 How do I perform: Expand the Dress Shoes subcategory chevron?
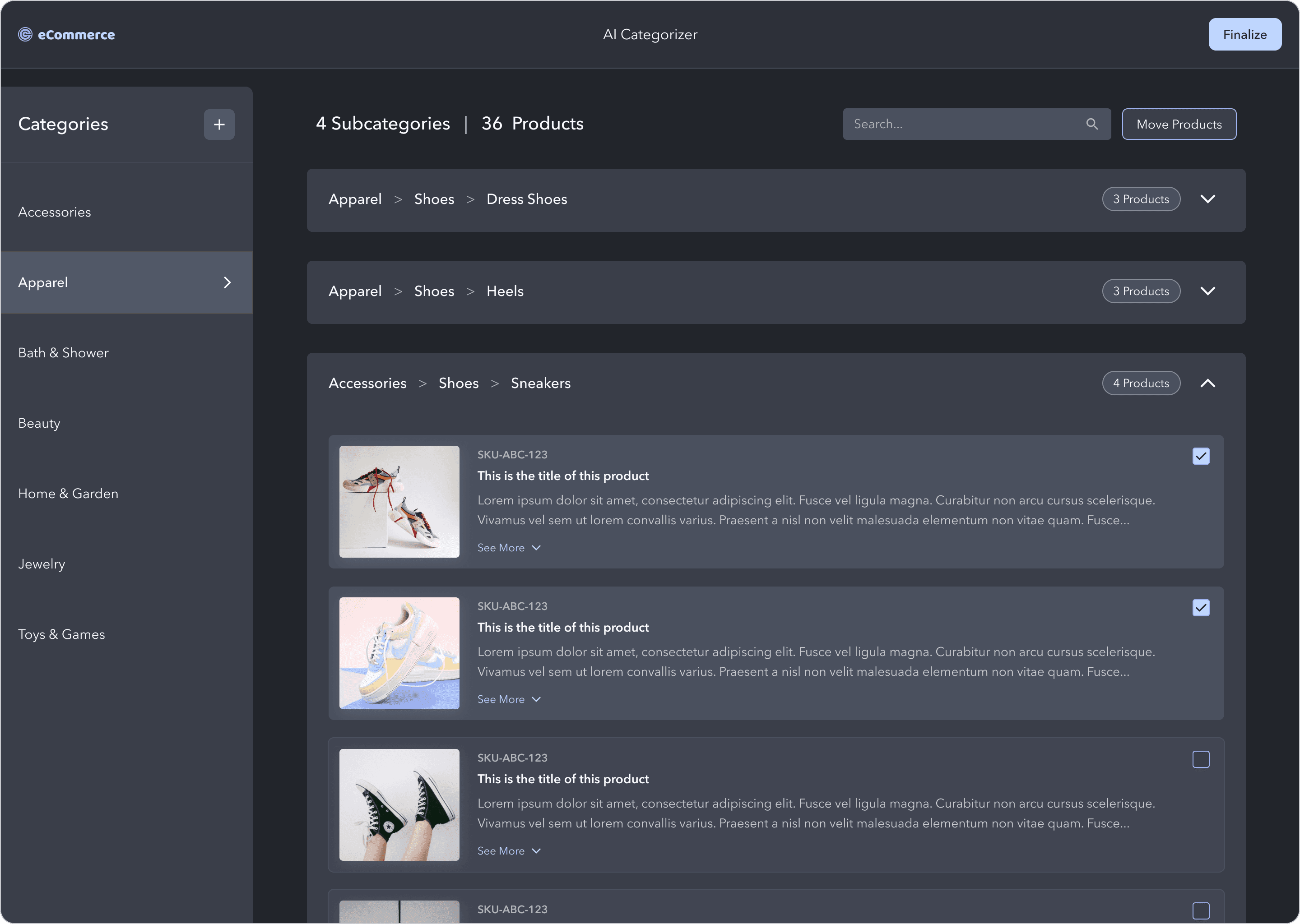coord(1207,199)
